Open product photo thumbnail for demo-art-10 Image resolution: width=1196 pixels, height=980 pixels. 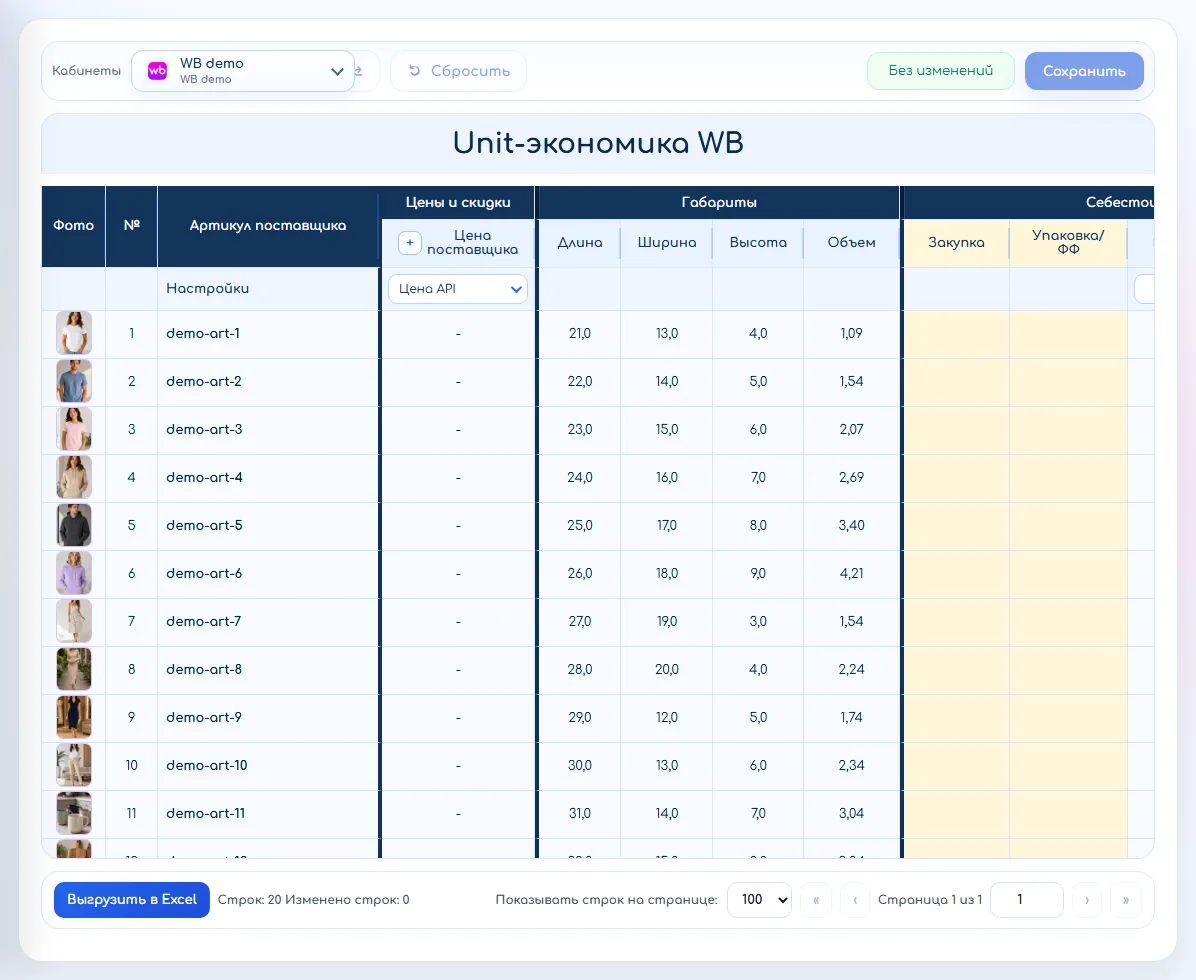[x=74, y=765]
